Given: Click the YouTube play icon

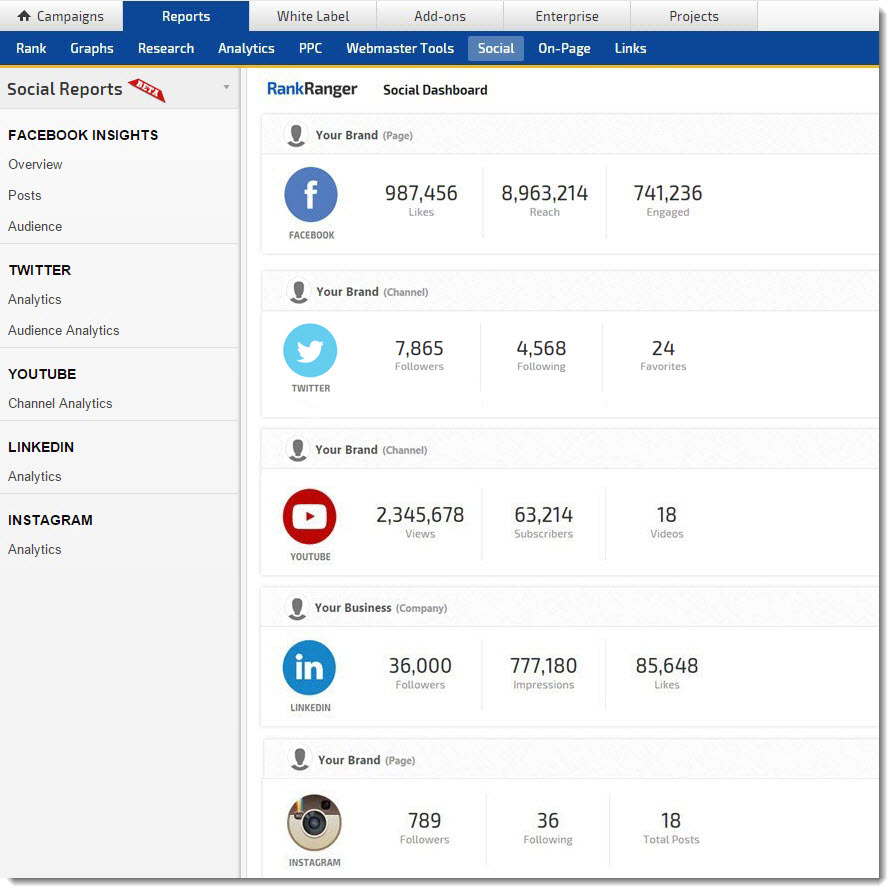Looking at the screenshot, I should (x=310, y=516).
